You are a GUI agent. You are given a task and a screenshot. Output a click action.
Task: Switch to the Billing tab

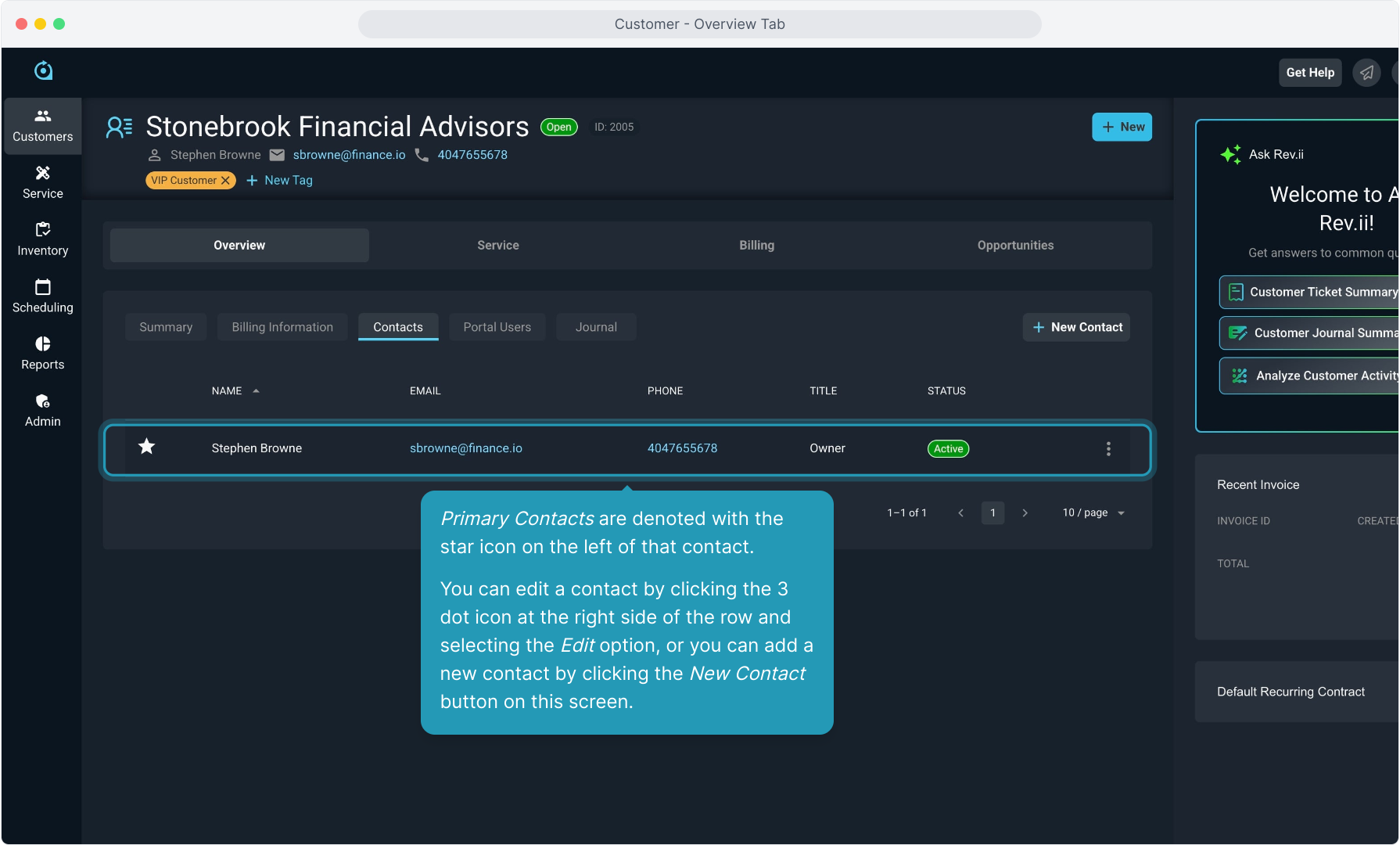tap(756, 246)
